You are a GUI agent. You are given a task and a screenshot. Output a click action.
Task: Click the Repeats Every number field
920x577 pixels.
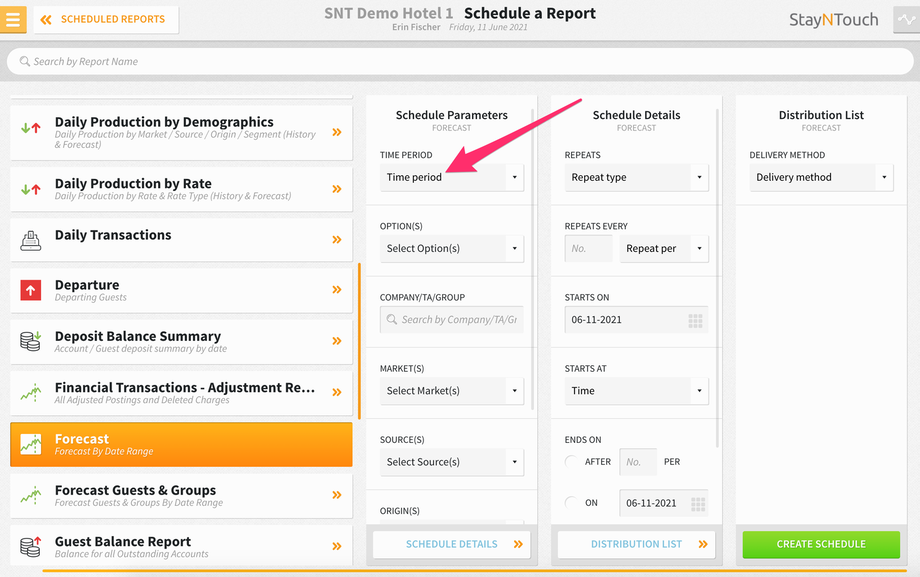click(588, 248)
